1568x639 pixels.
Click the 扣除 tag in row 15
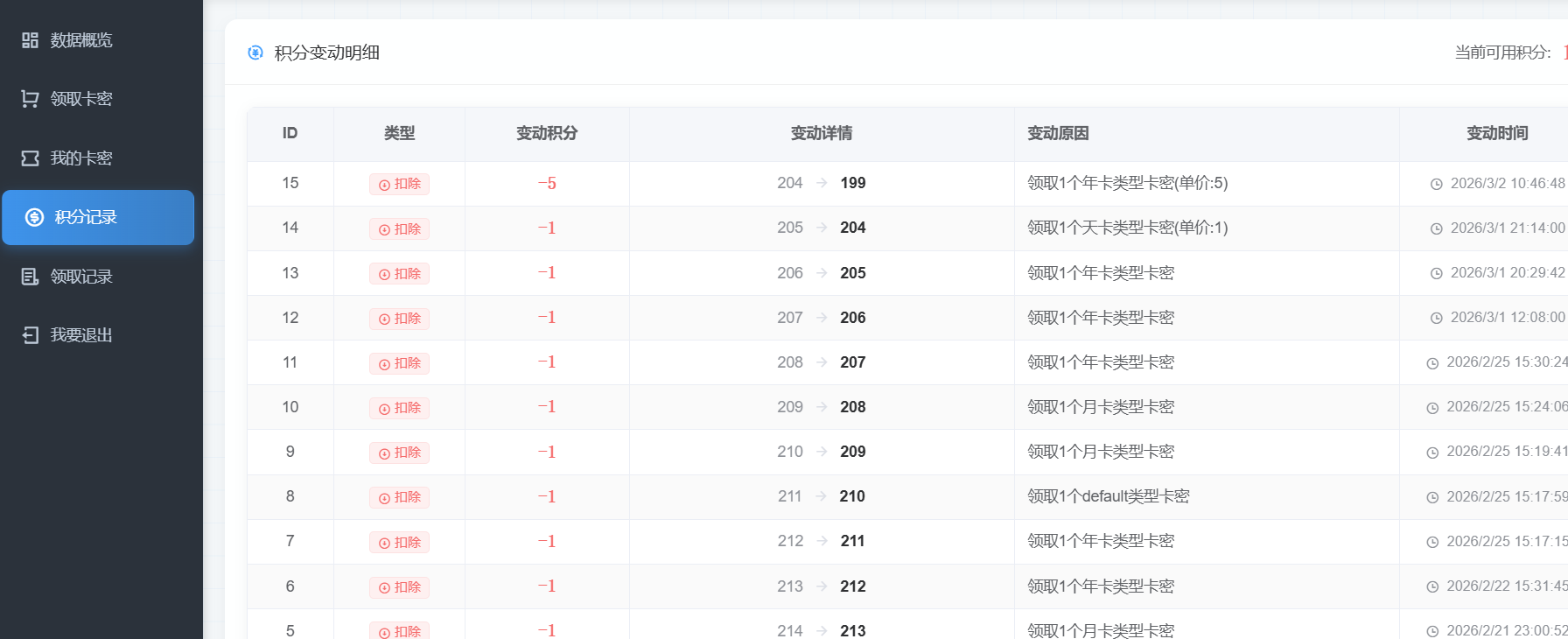click(x=399, y=184)
